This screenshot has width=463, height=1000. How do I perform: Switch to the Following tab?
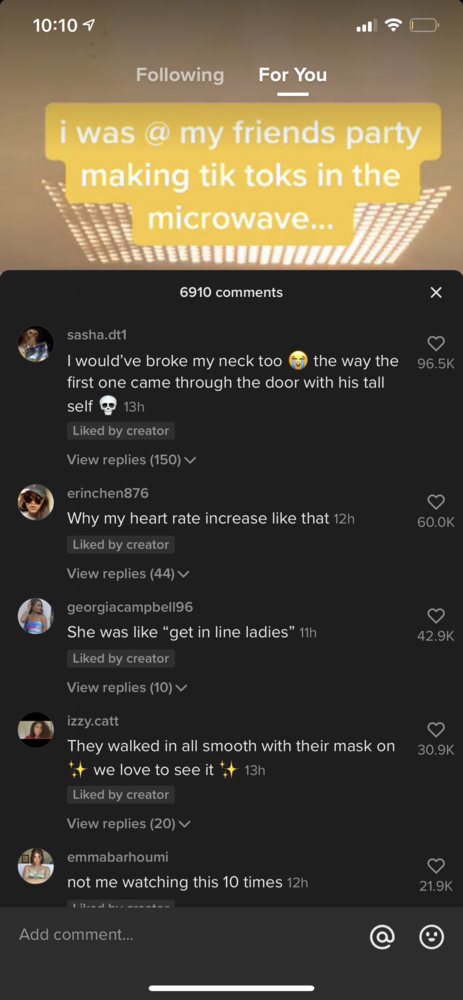point(180,75)
